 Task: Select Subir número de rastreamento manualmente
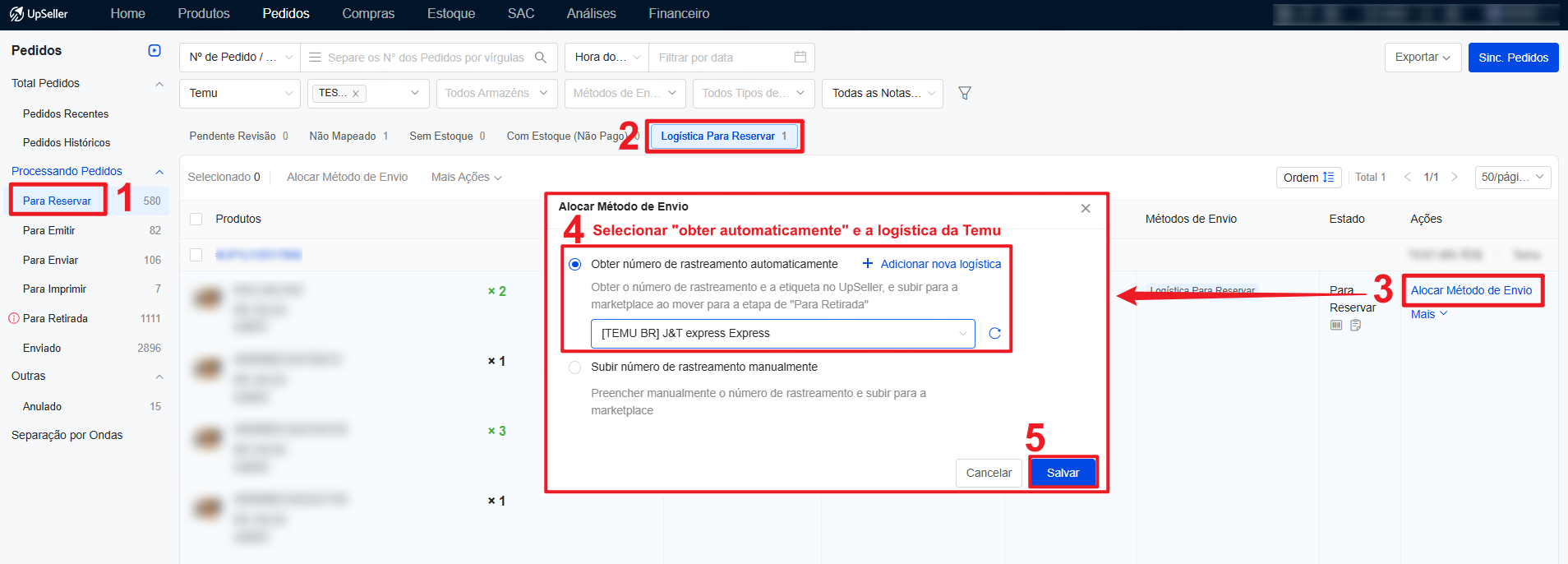coord(575,368)
